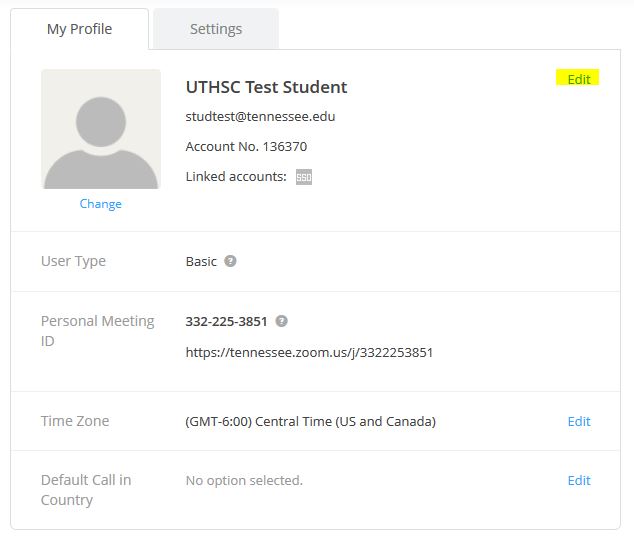Click the Personal Meeting ID number 332-225-3851

226,321
